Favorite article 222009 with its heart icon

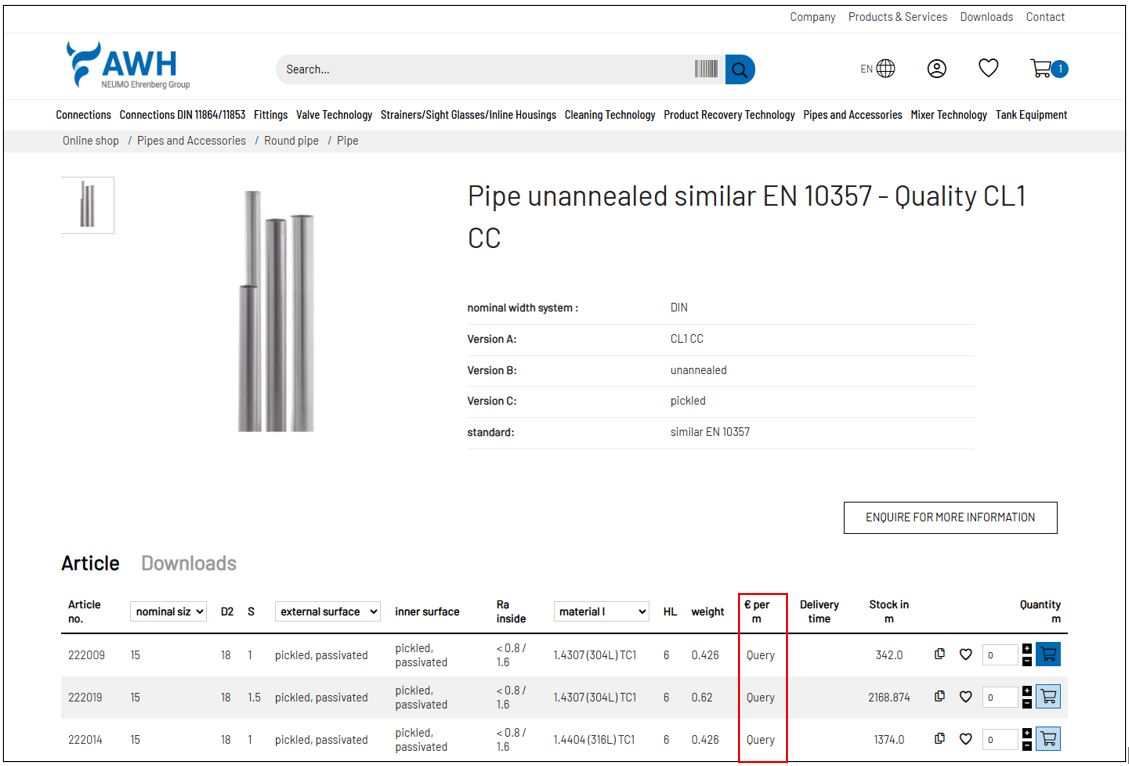tap(966, 655)
